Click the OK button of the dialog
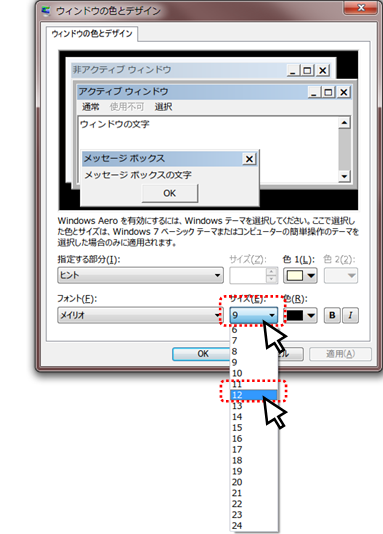 tap(202, 354)
